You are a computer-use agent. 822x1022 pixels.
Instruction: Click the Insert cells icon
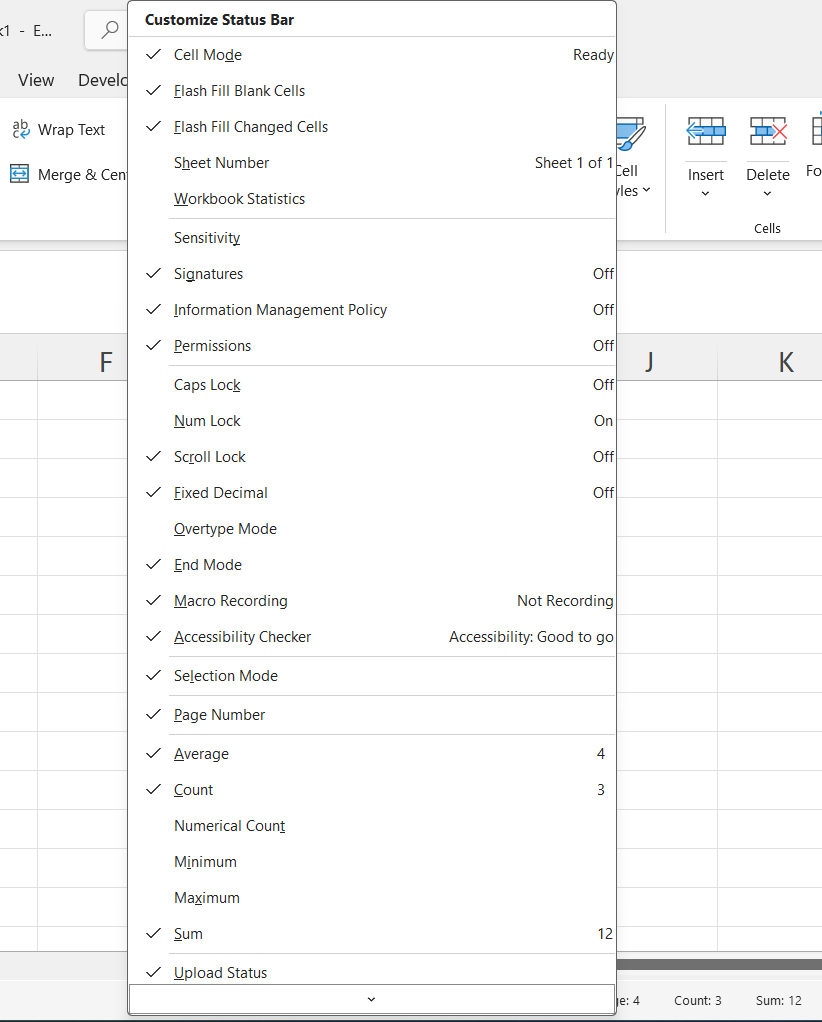(x=705, y=131)
